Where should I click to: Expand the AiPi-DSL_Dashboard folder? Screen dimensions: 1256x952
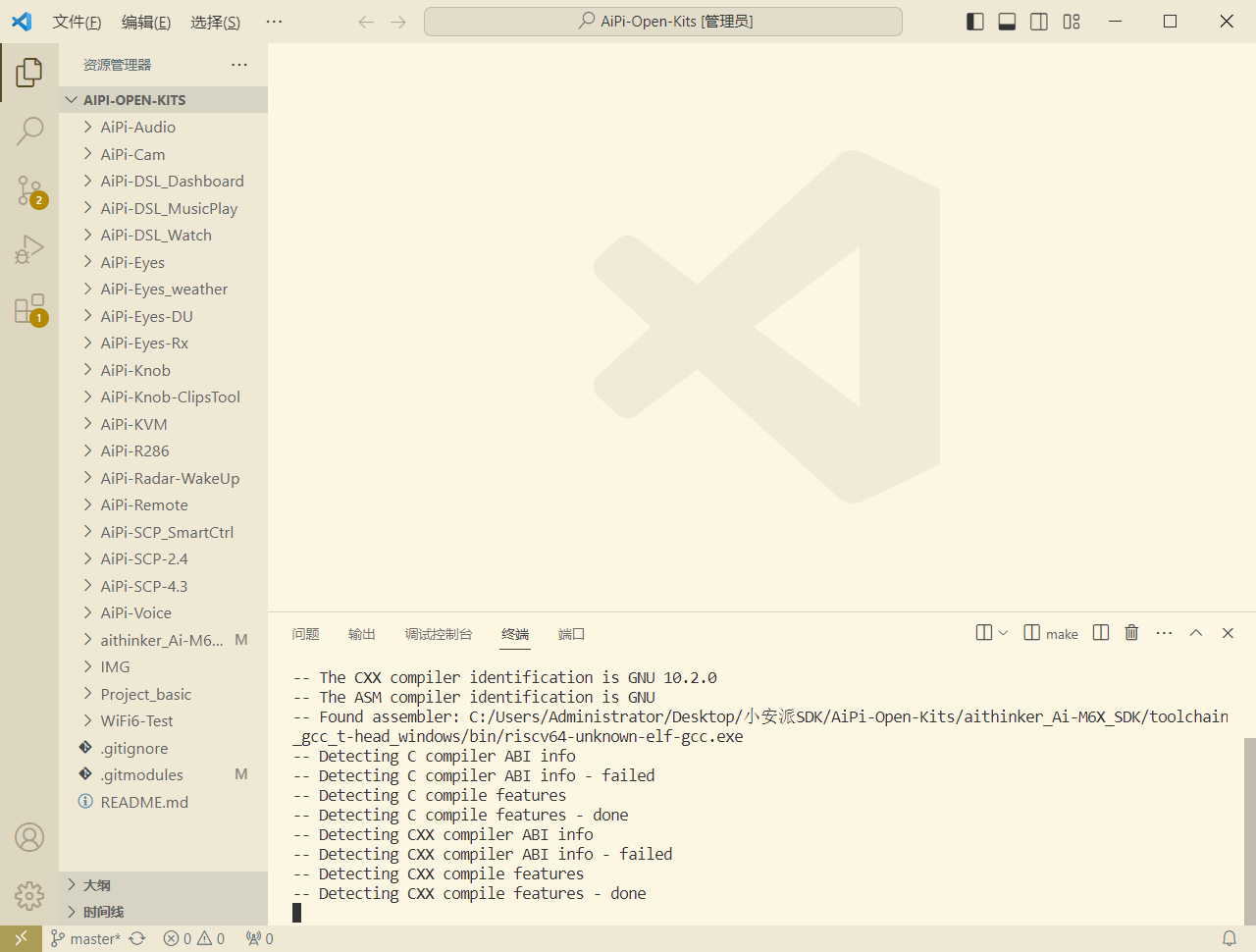pyautogui.click(x=163, y=181)
